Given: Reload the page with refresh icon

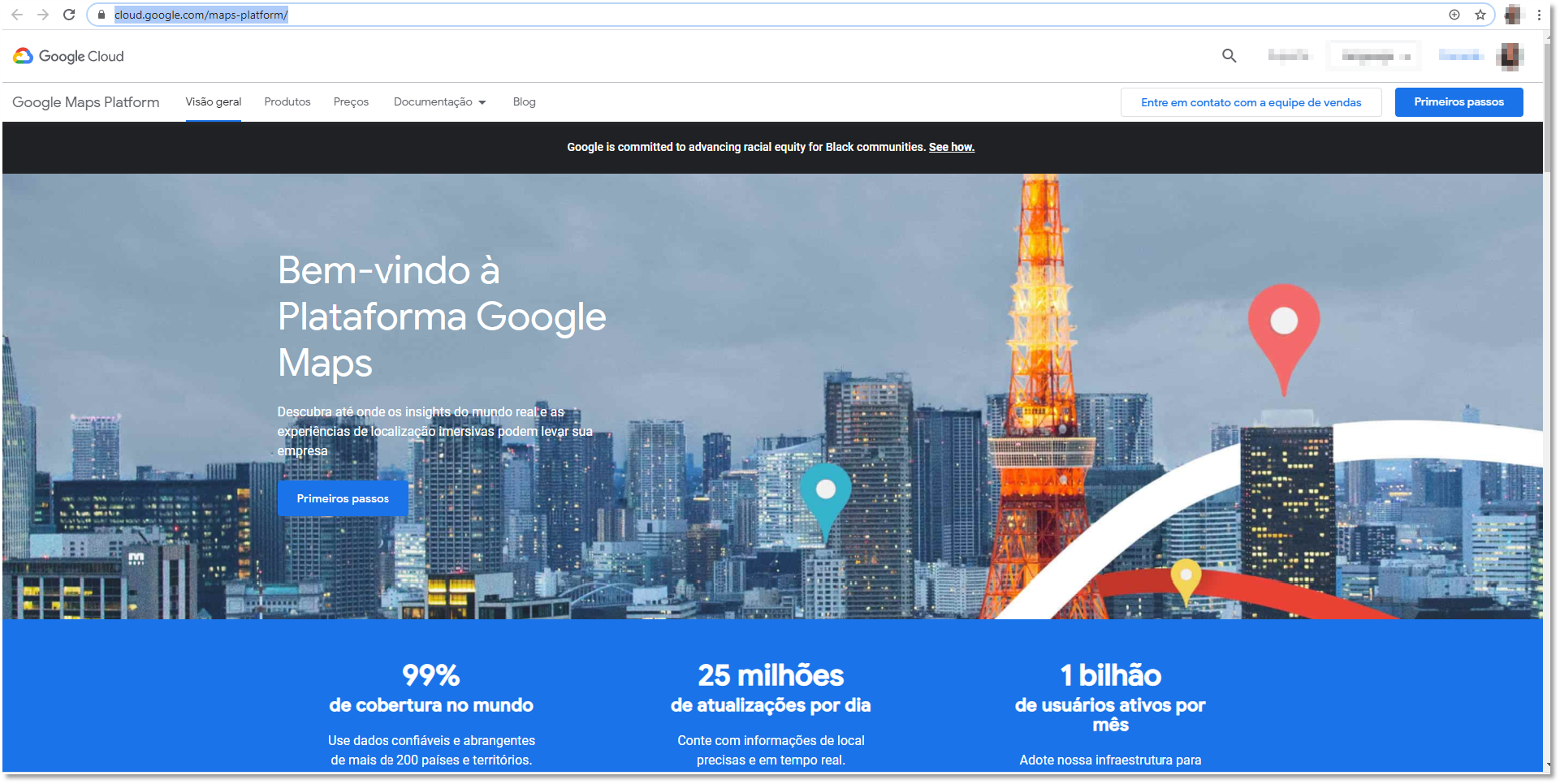Looking at the screenshot, I should click(x=69, y=15).
